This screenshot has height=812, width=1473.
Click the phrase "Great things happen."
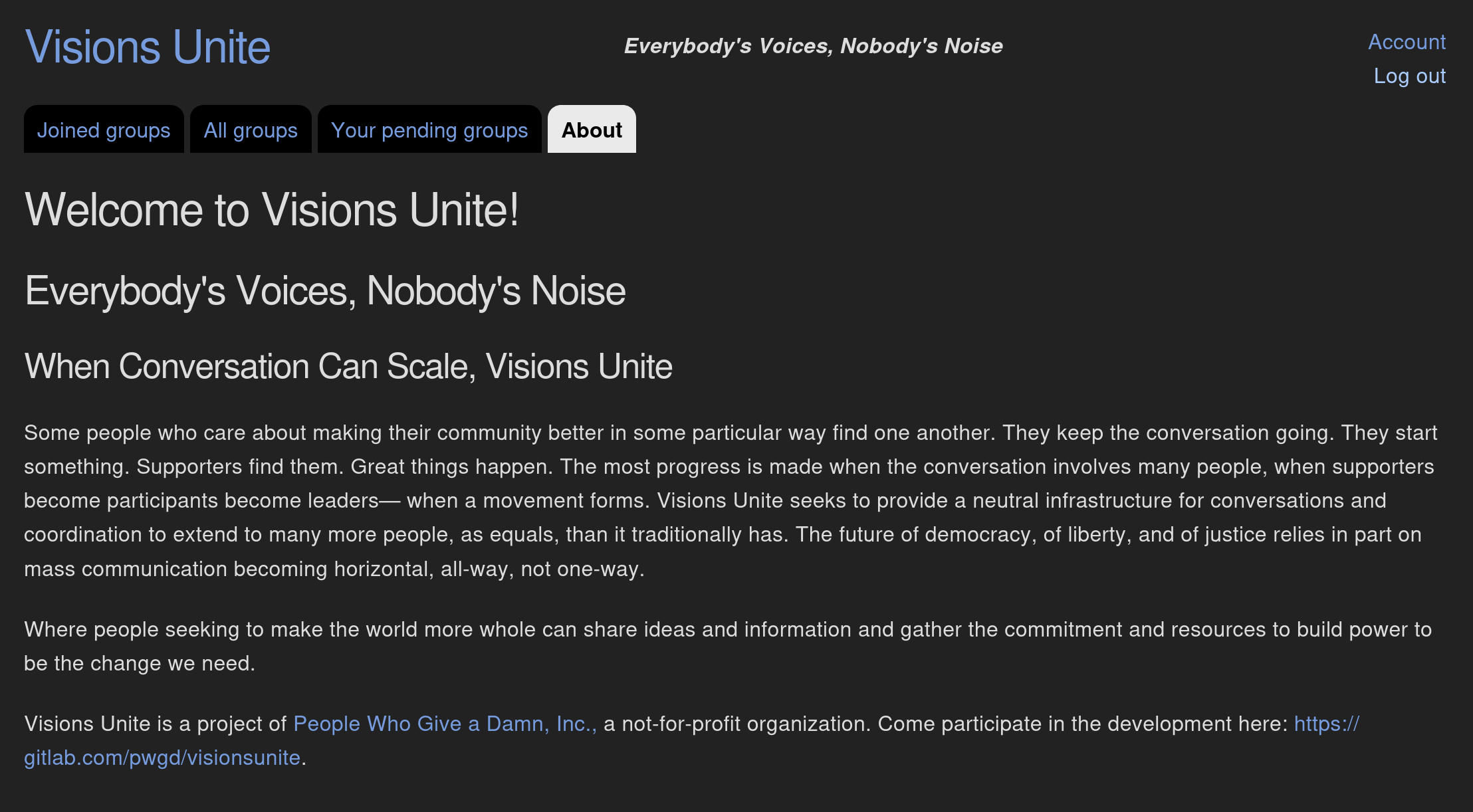451,466
